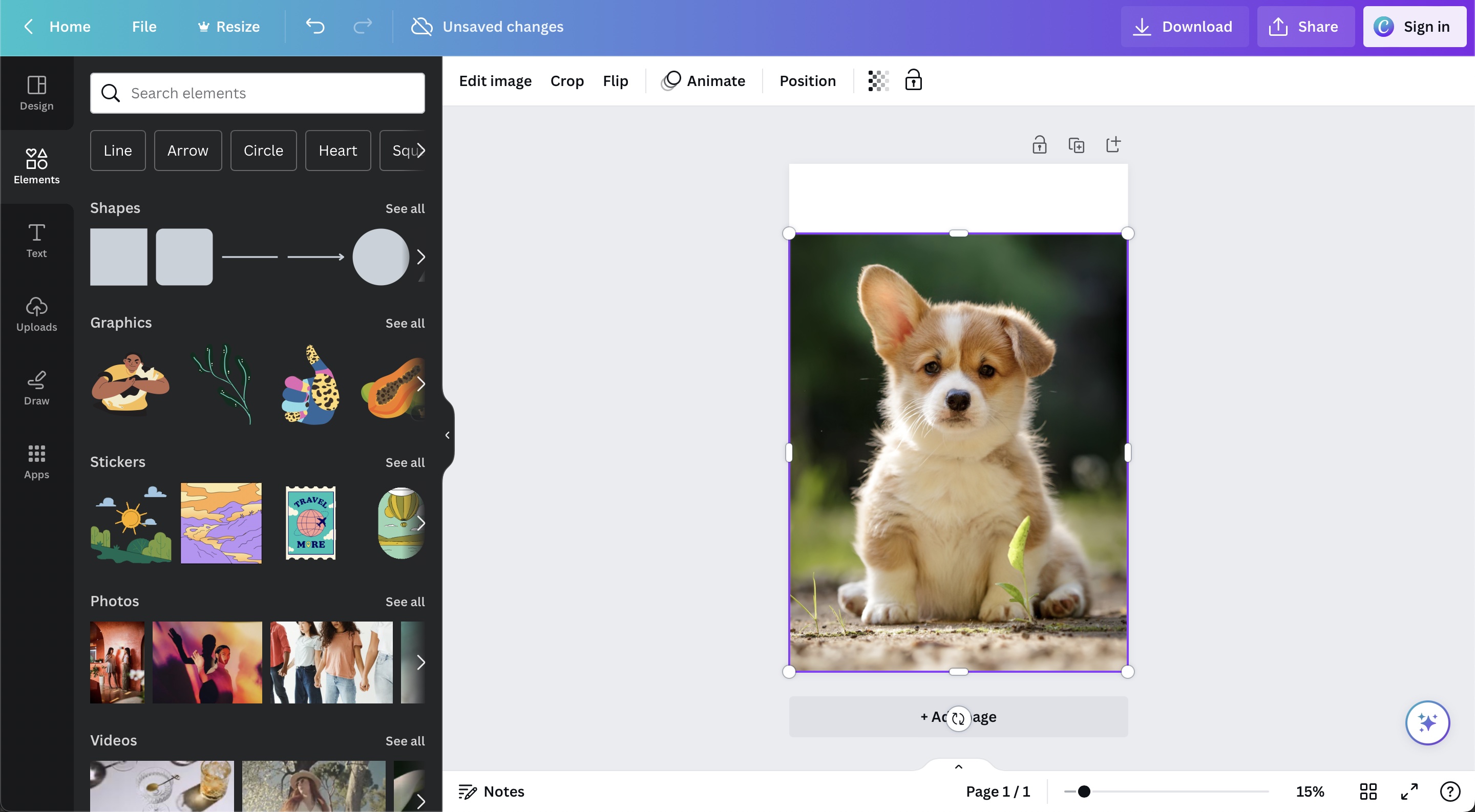Expand the page thumbnails strip chevron
This screenshot has width=1475, height=812.
(959, 767)
